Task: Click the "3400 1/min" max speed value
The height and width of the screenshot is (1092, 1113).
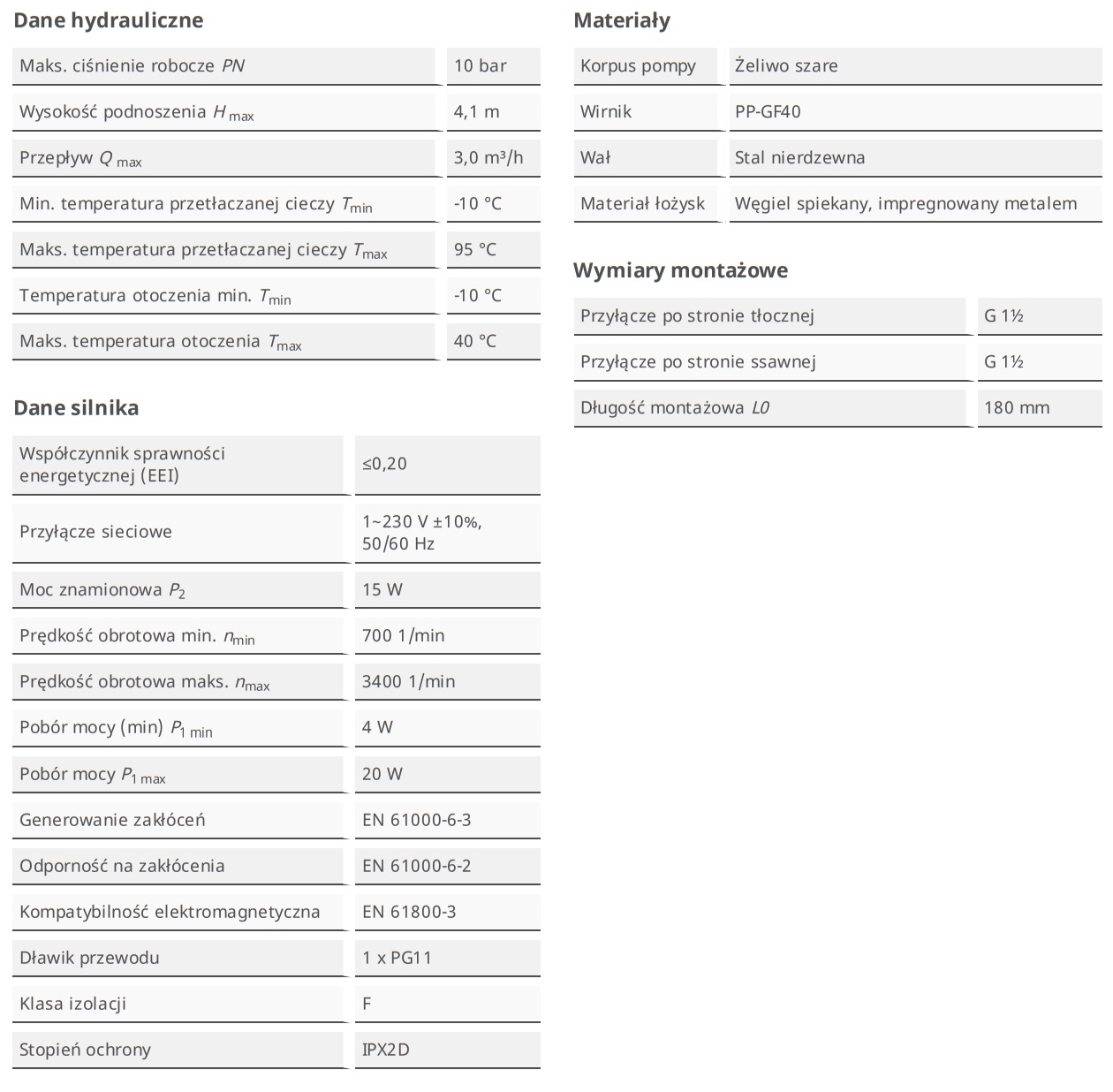Action: pyautogui.click(x=408, y=681)
